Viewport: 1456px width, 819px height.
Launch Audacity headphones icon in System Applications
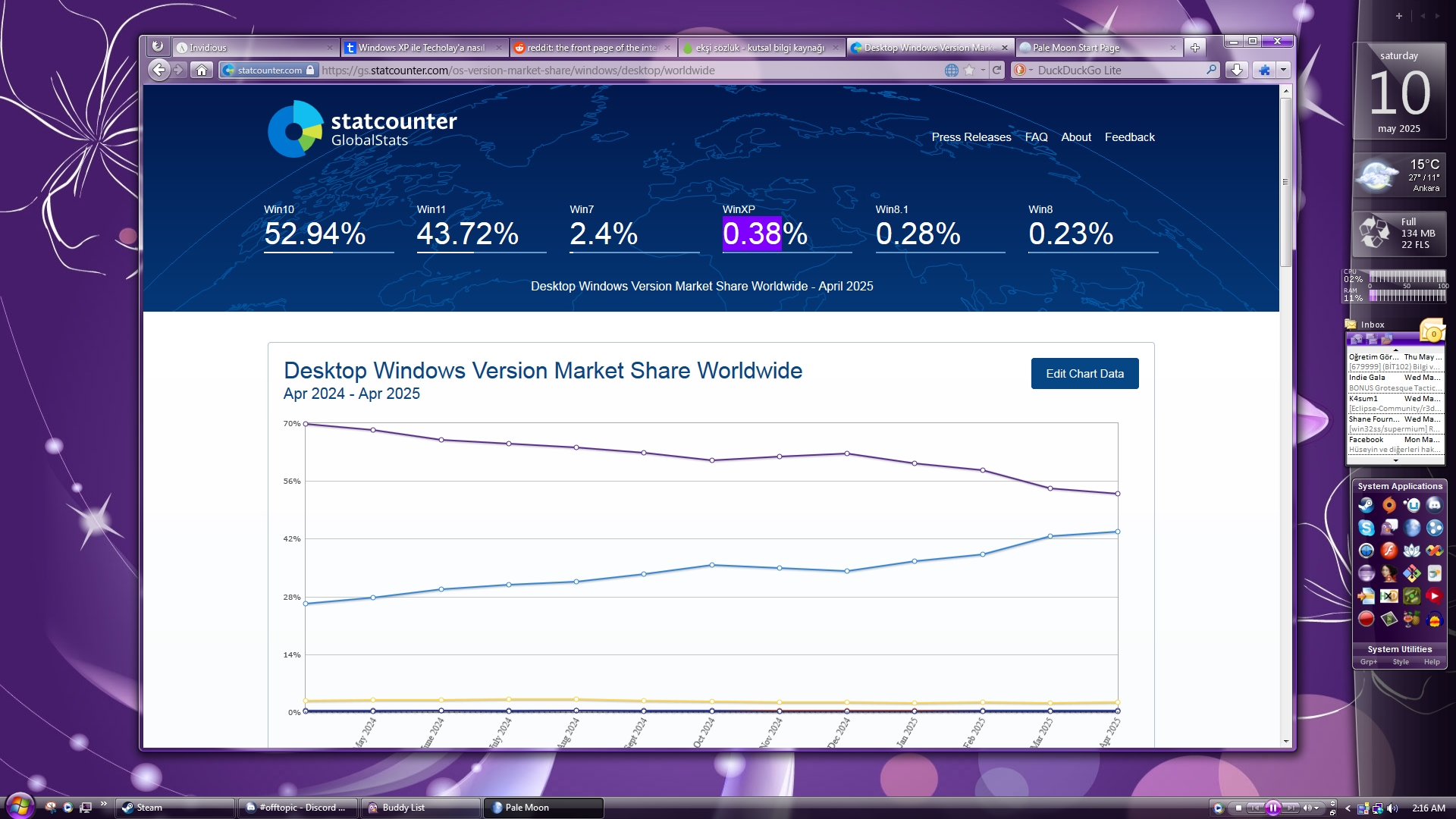[1434, 620]
